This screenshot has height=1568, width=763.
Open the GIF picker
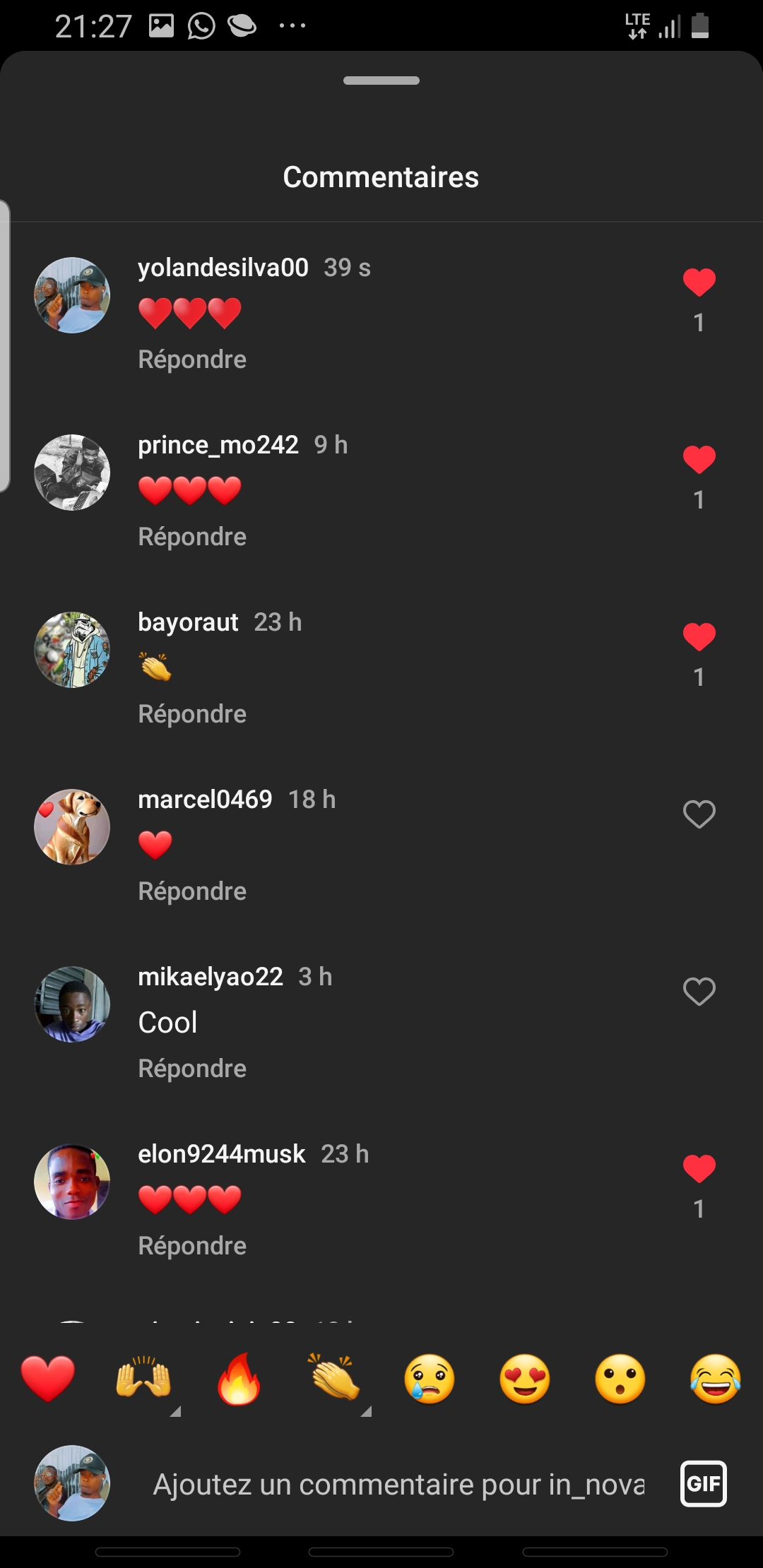click(x=704, y=1483)
